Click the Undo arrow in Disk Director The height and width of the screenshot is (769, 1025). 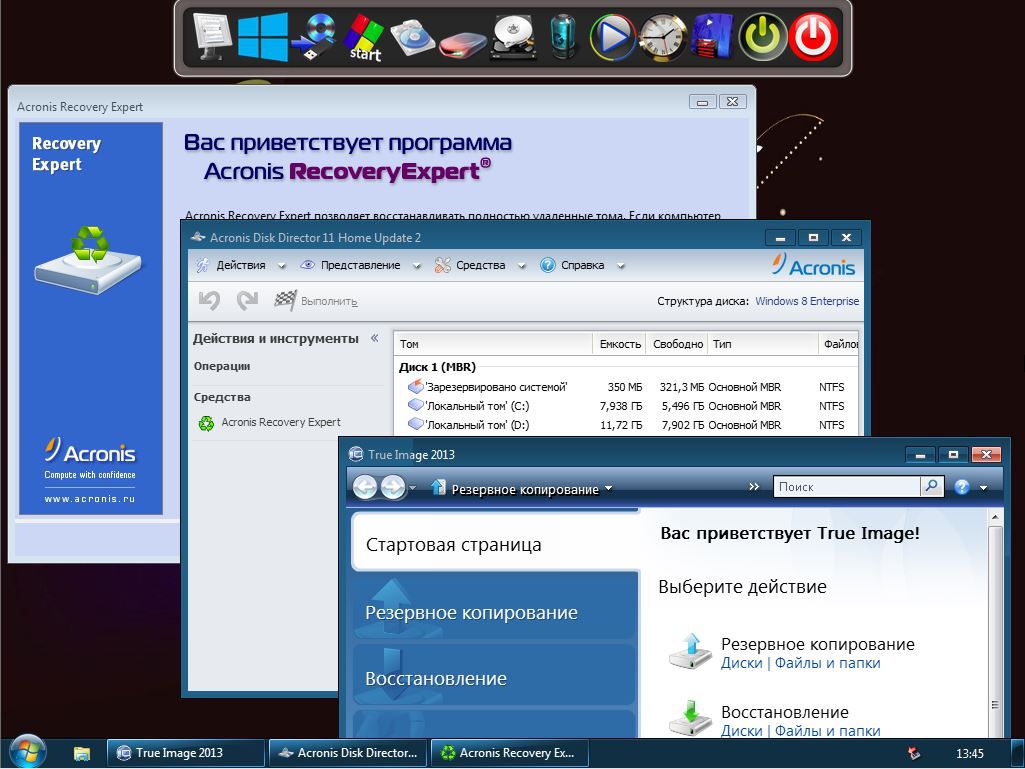[209, 301]
